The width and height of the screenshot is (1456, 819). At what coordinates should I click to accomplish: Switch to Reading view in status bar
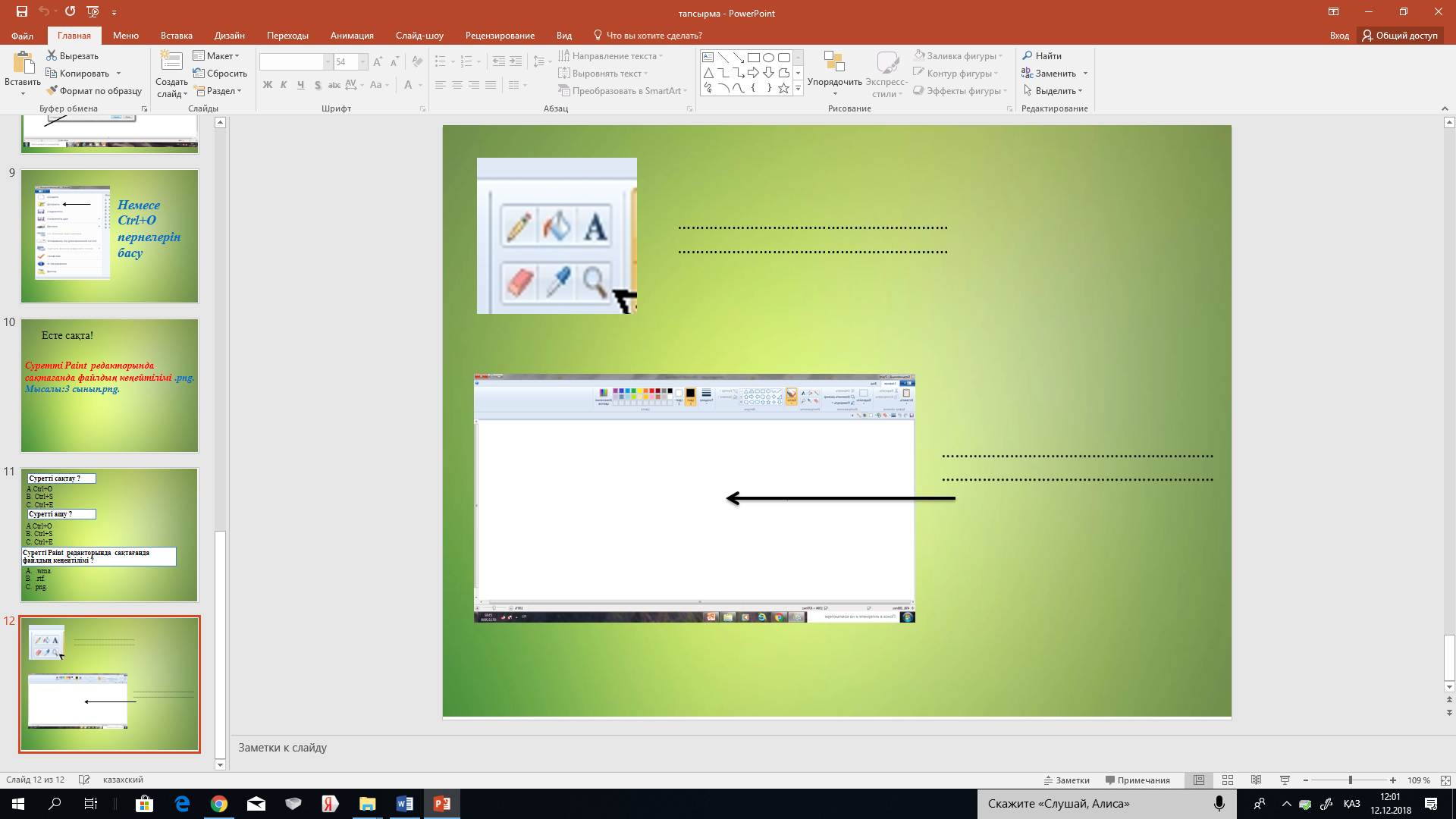point(1256,780)
